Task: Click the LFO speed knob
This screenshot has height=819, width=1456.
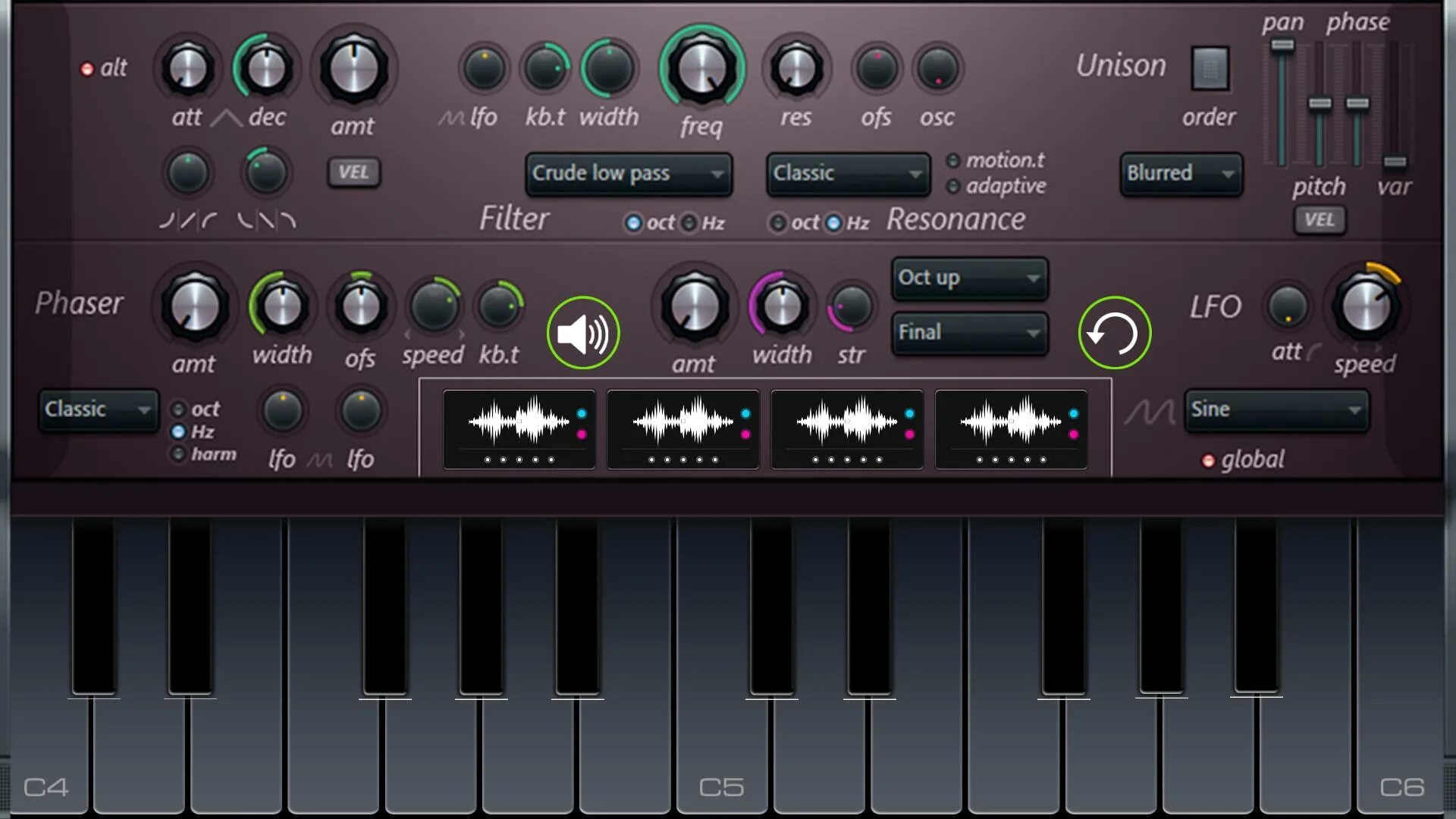Action: pyautogui.click(x=1366, y=306)
